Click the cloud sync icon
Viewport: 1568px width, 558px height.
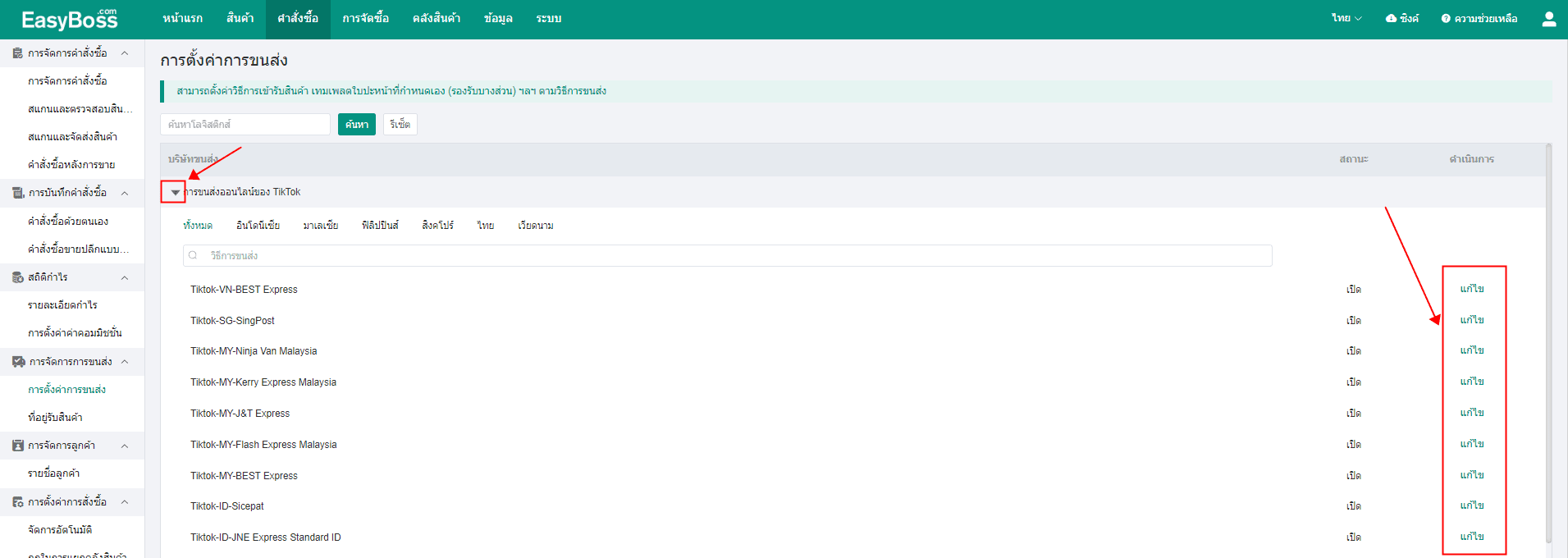click(x=1391, y=18)
